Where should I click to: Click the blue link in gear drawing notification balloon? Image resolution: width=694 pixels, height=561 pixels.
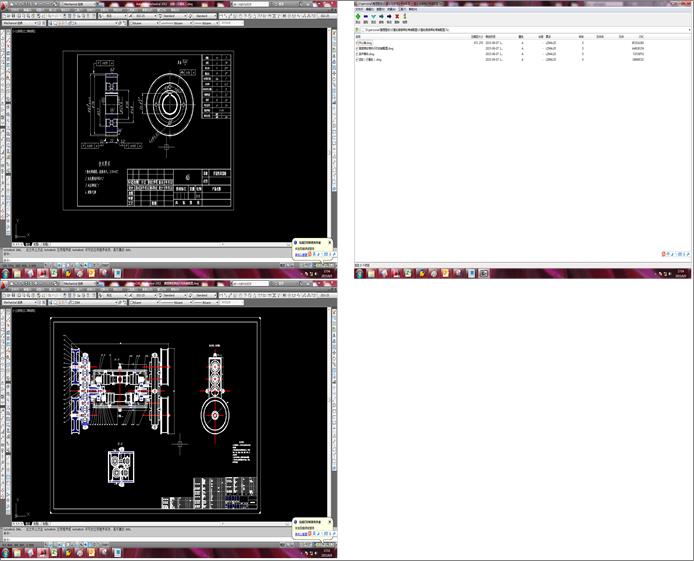301,254
